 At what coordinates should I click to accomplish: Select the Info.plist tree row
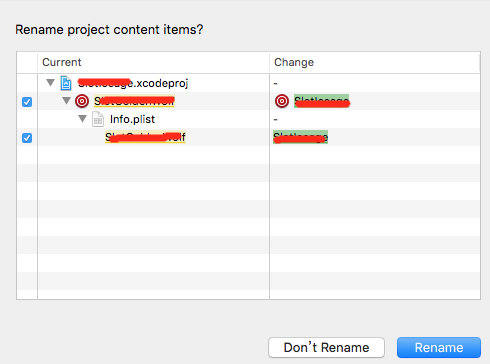click(x=248, y=119)
